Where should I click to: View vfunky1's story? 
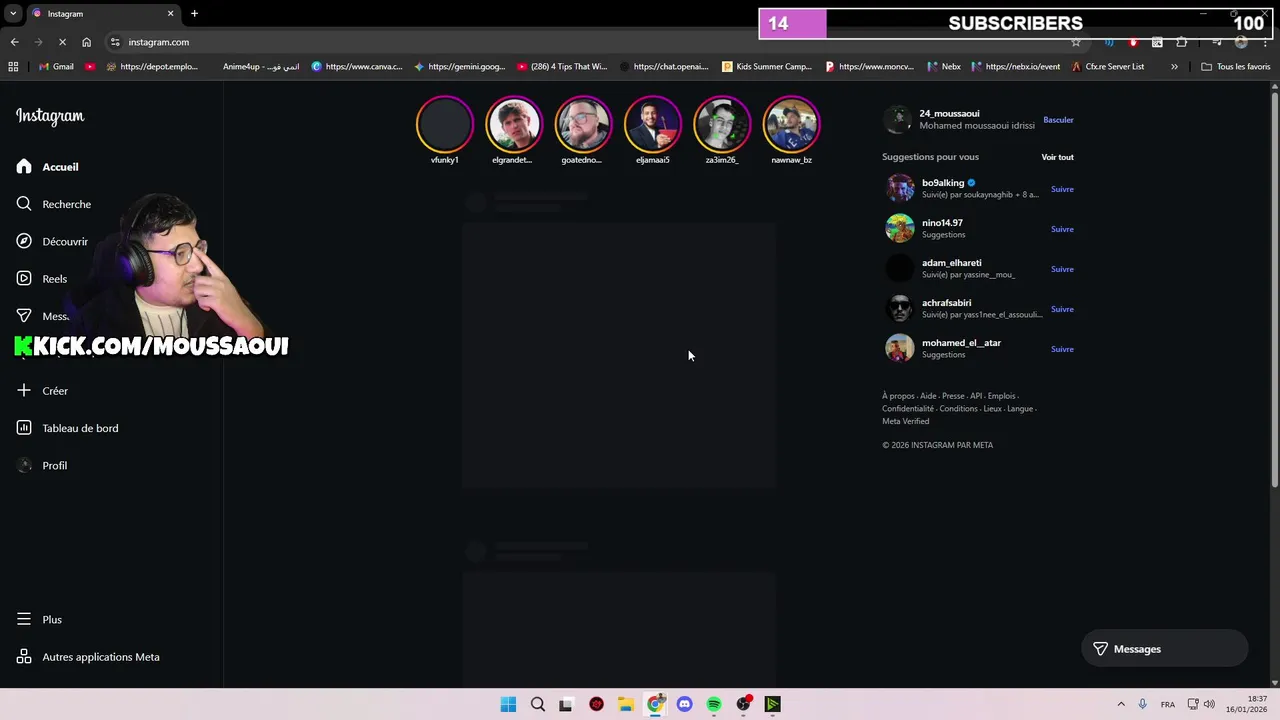(x=445, y=124)
